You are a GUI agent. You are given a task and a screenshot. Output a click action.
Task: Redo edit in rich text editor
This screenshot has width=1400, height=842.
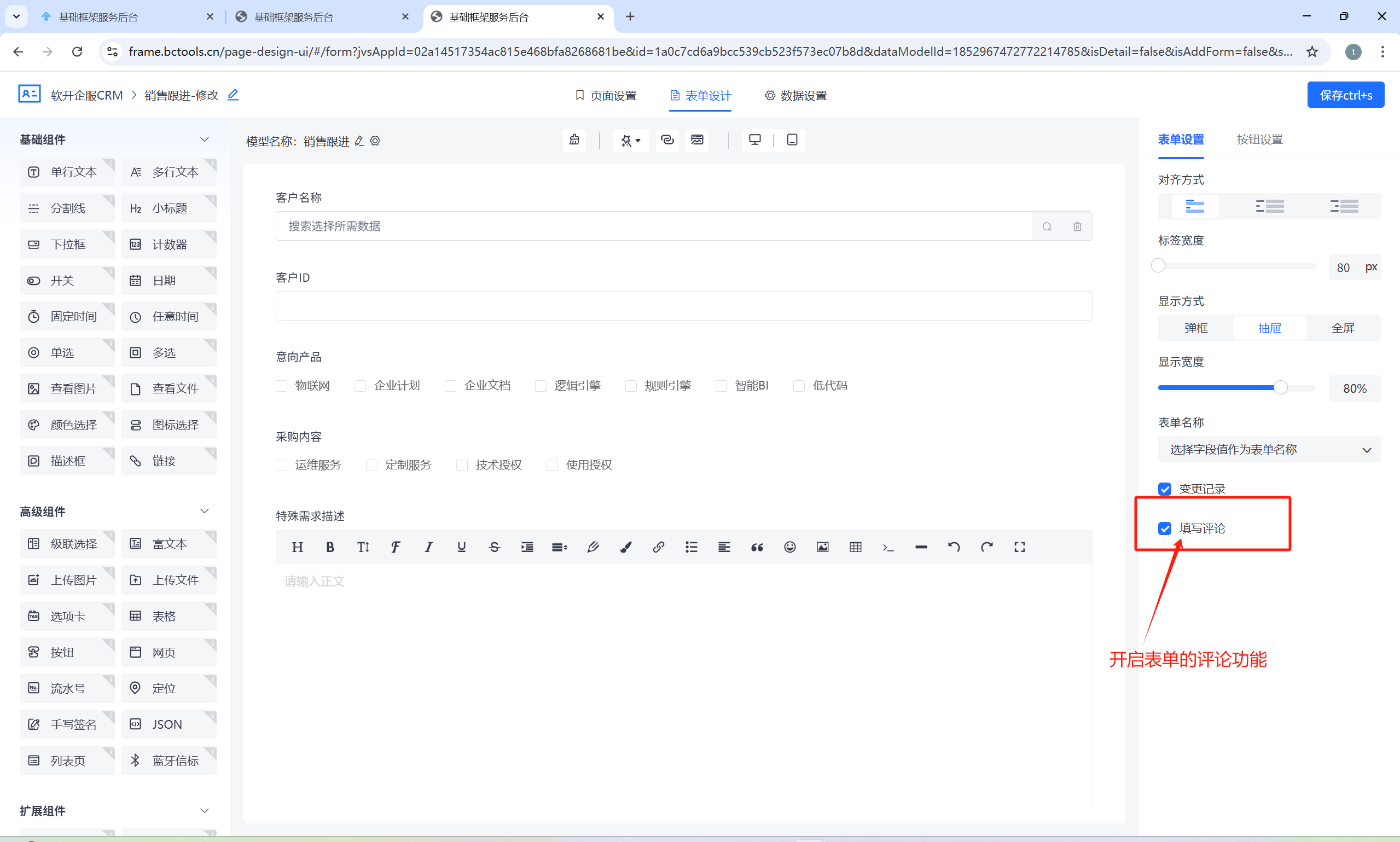(987, 547)
